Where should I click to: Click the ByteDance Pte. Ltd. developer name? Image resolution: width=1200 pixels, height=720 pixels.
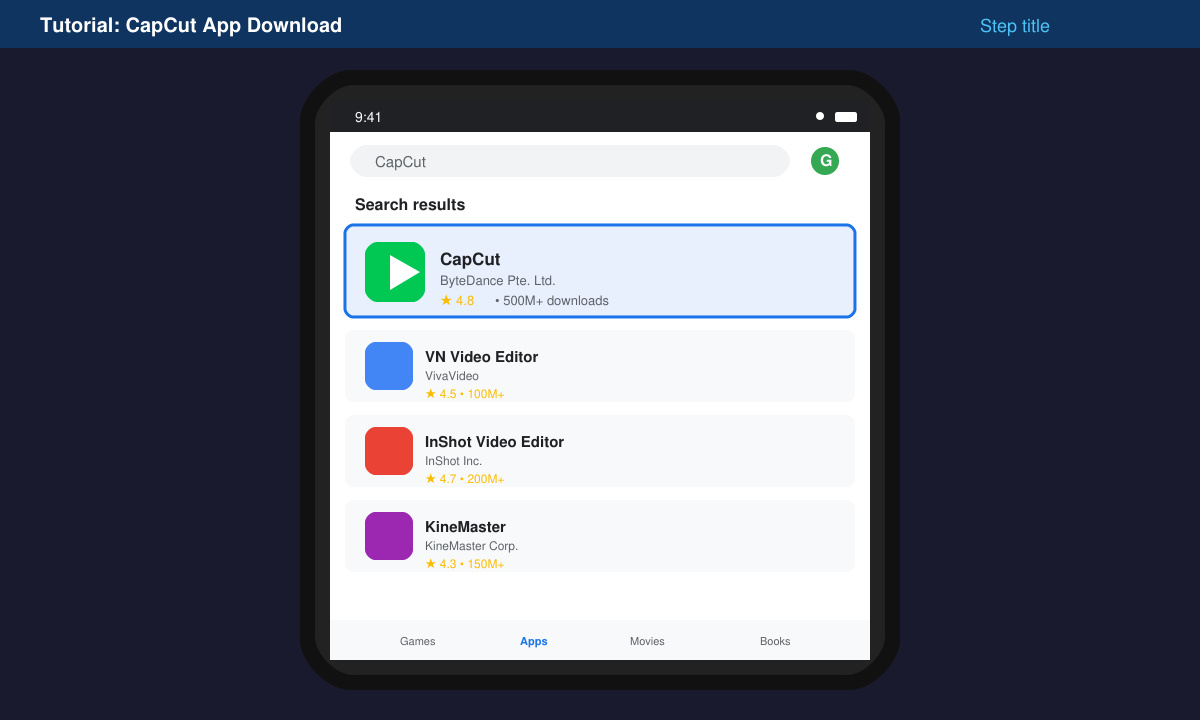point(498,281)
